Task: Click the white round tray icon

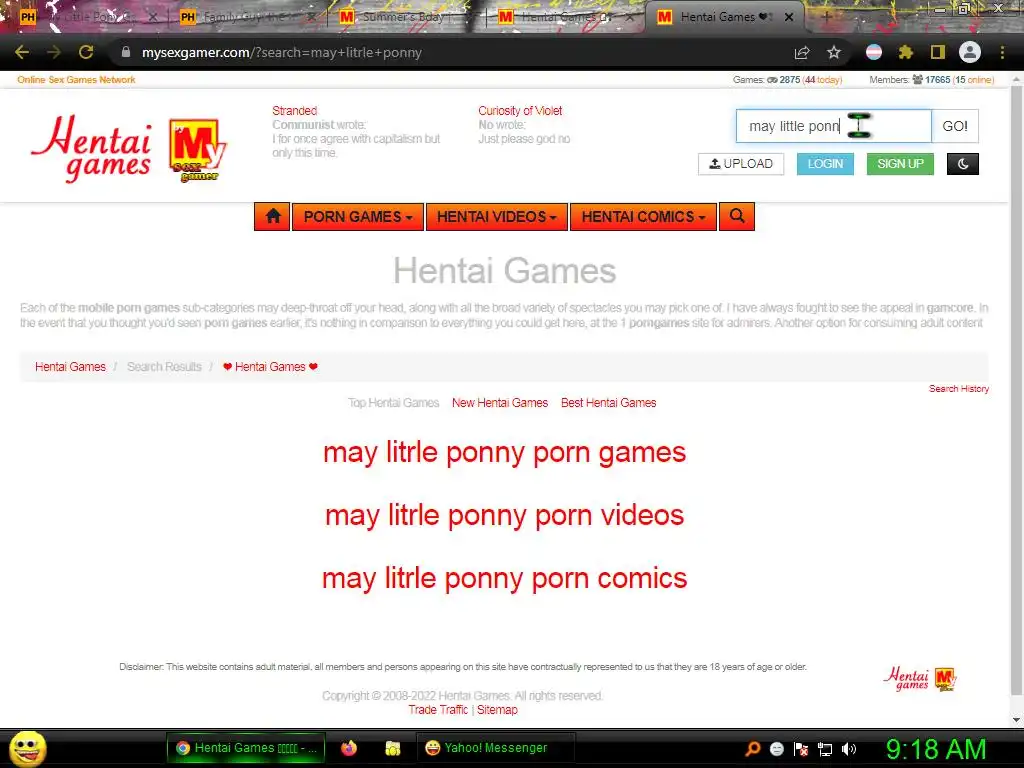Action: click(776, 749)
